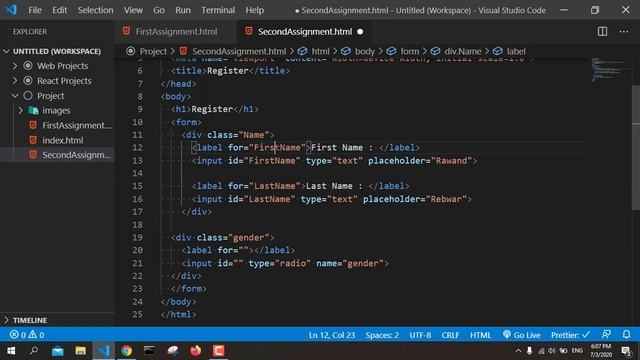This screenshot has height=360, width=640.
Task: Open Windows search on taskbar
Action: 34,351
